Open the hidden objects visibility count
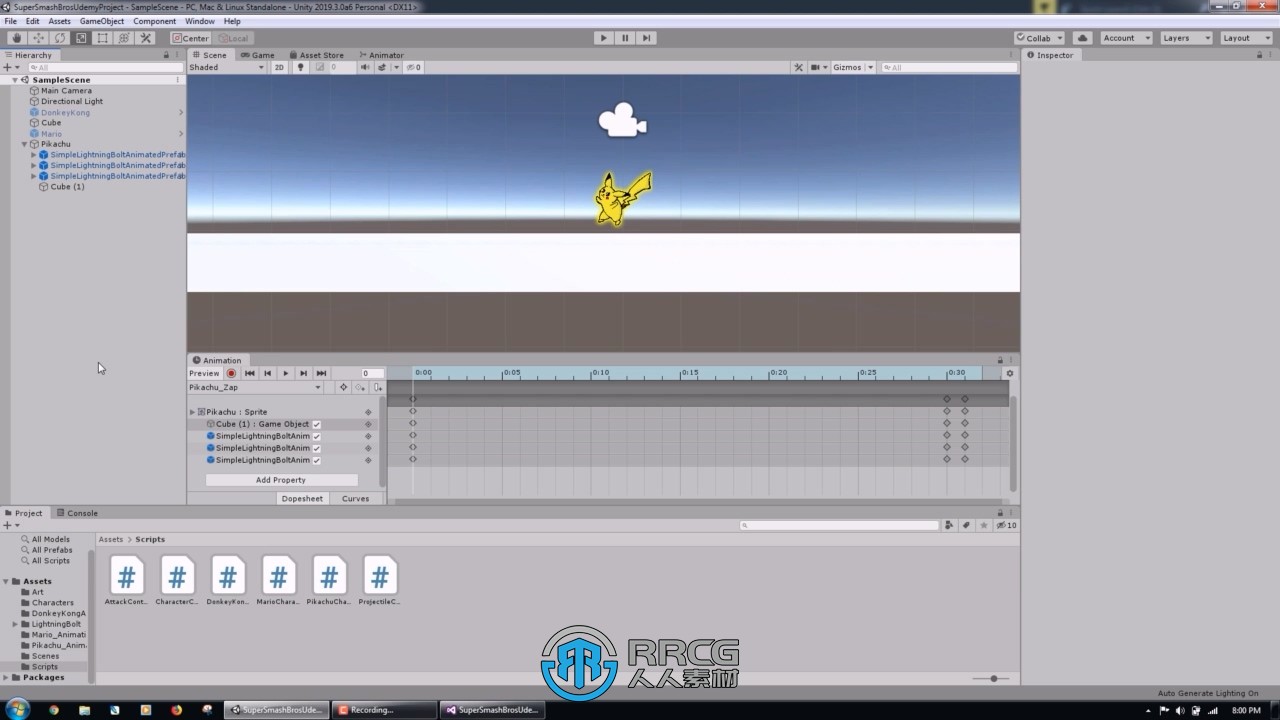The width and height of the screenshot is (1280, 720). (414, 67)
